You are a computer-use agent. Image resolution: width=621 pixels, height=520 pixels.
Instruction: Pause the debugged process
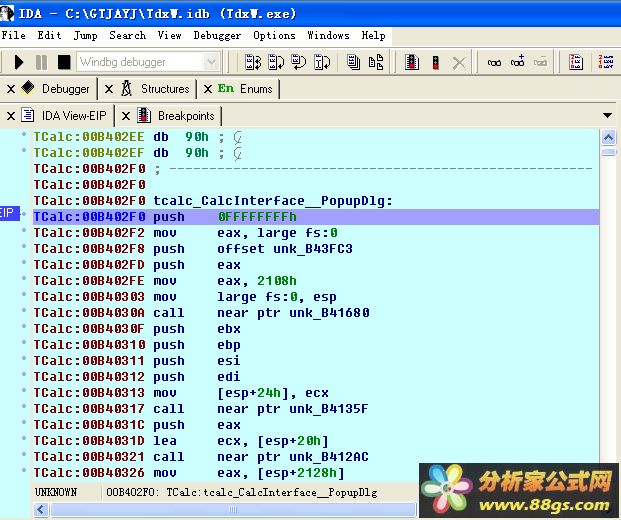tap(41, 62)
